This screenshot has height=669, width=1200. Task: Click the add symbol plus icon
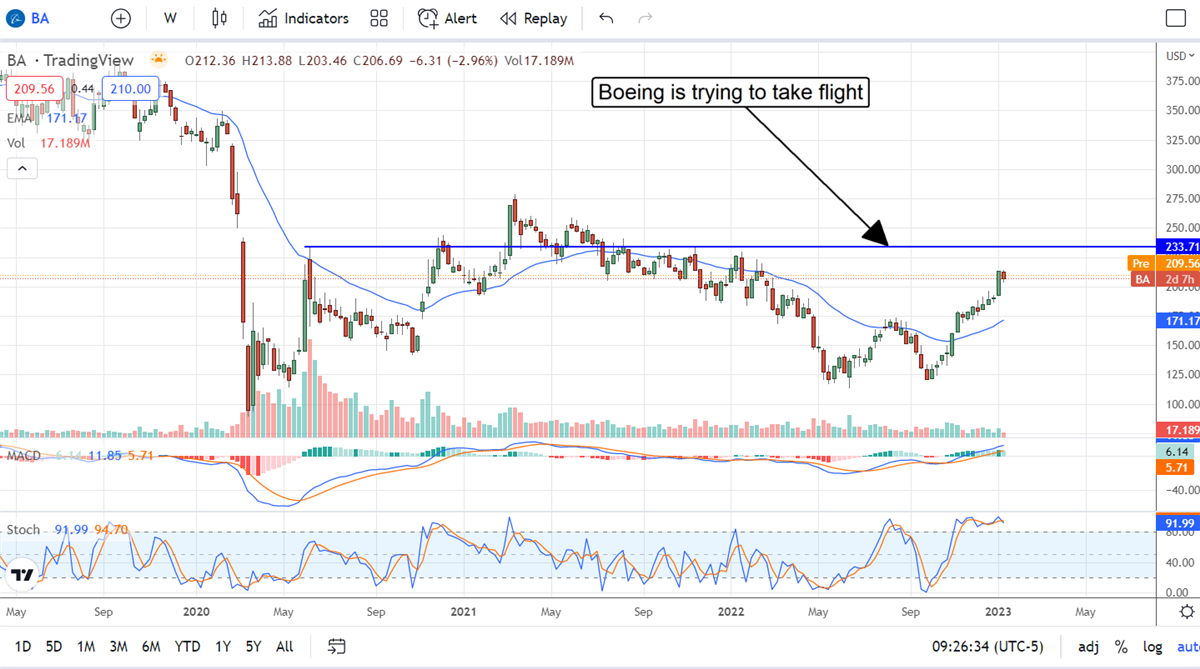click(x=121, y=18)
